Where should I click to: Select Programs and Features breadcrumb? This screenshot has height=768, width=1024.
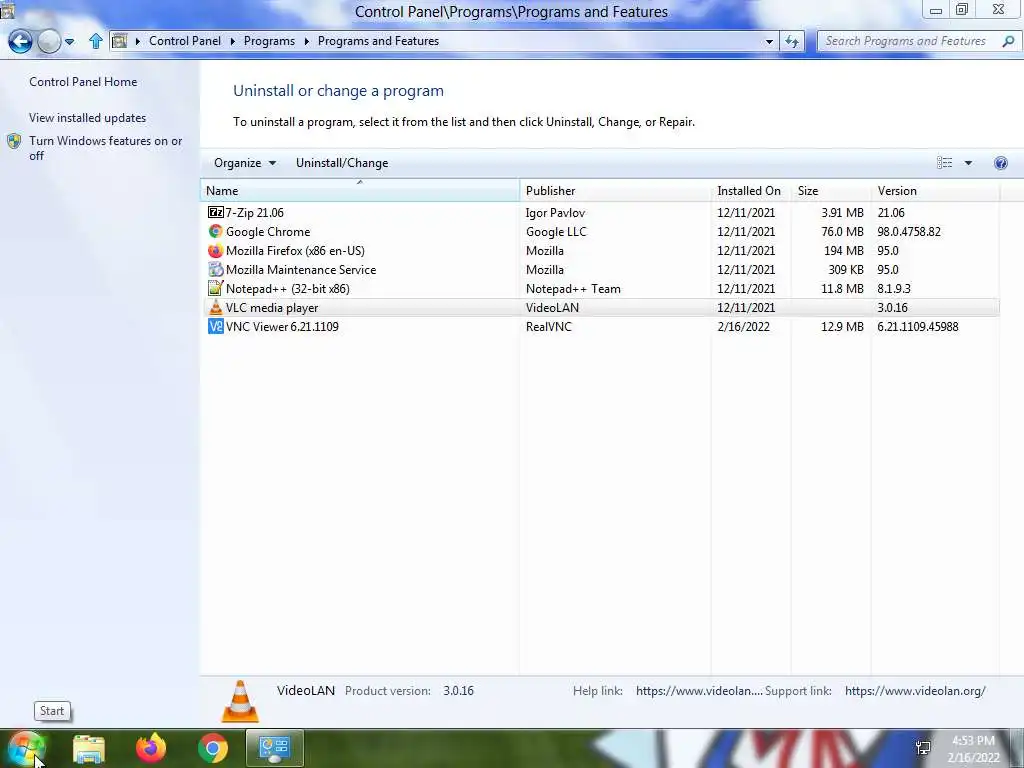378,40
